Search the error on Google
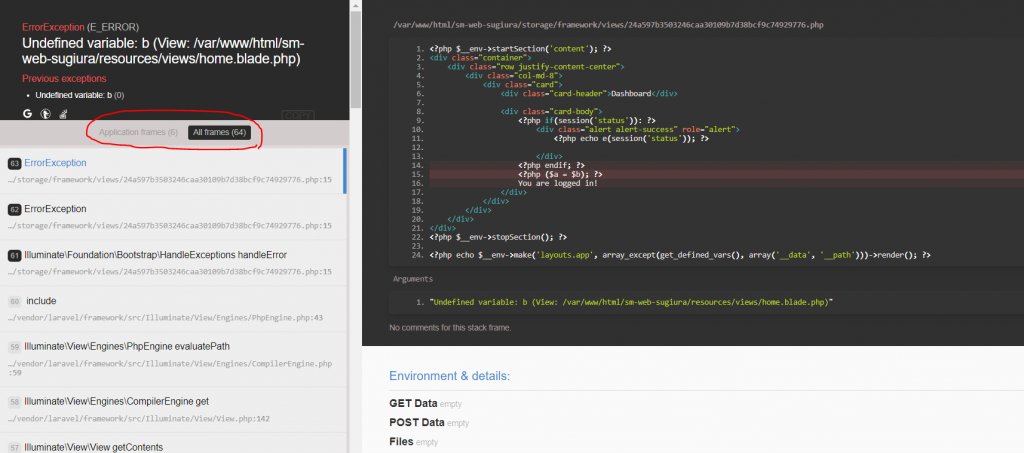 [x=28, y=114]
